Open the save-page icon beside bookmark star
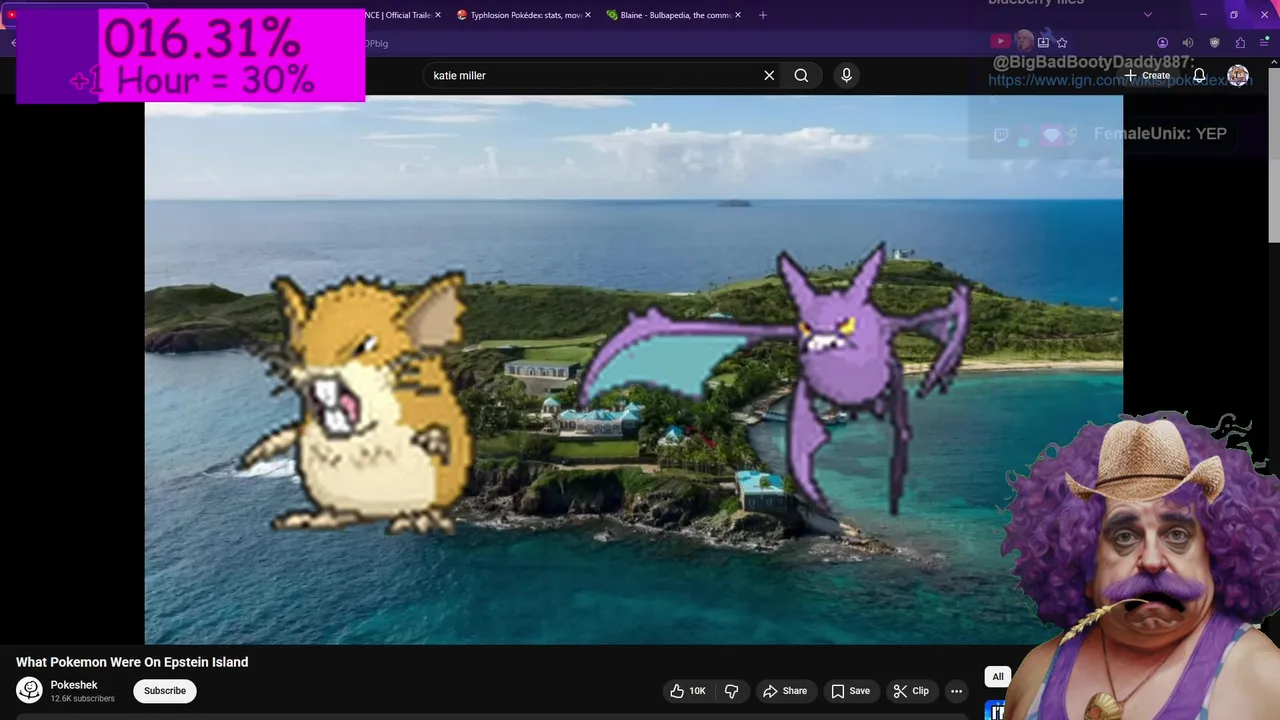Screen dimensions: 1280x720 point(1043,43)
